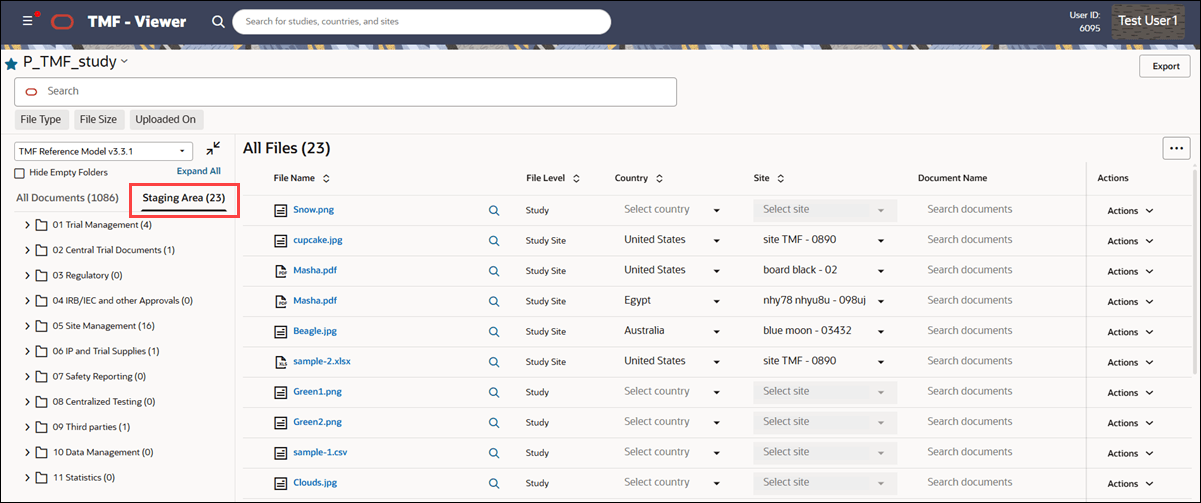Open the P_TMF_study study dropdown chevron

125,62
